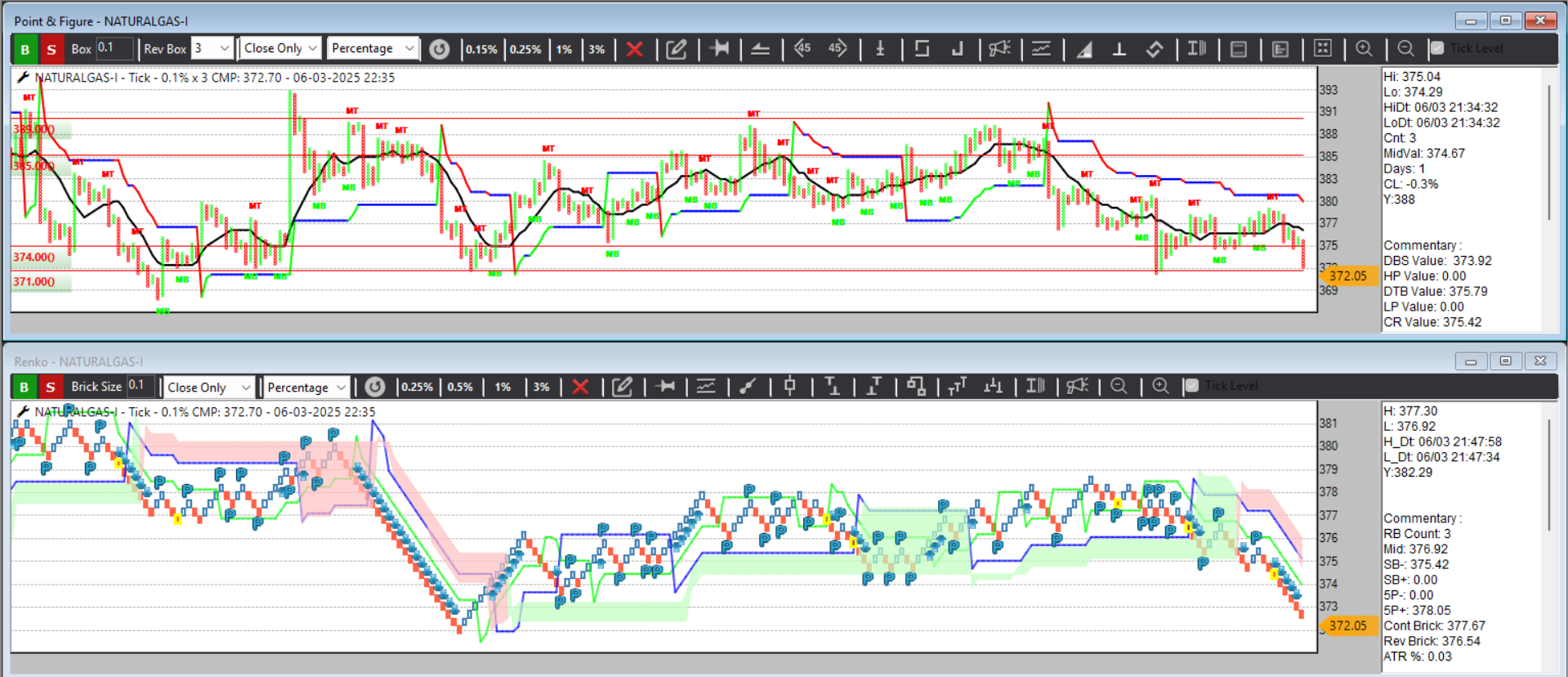Click the megaphone alert icon in Point & Figure
The width and height of the screenshot is (1568, 677).
coord(999,49)
